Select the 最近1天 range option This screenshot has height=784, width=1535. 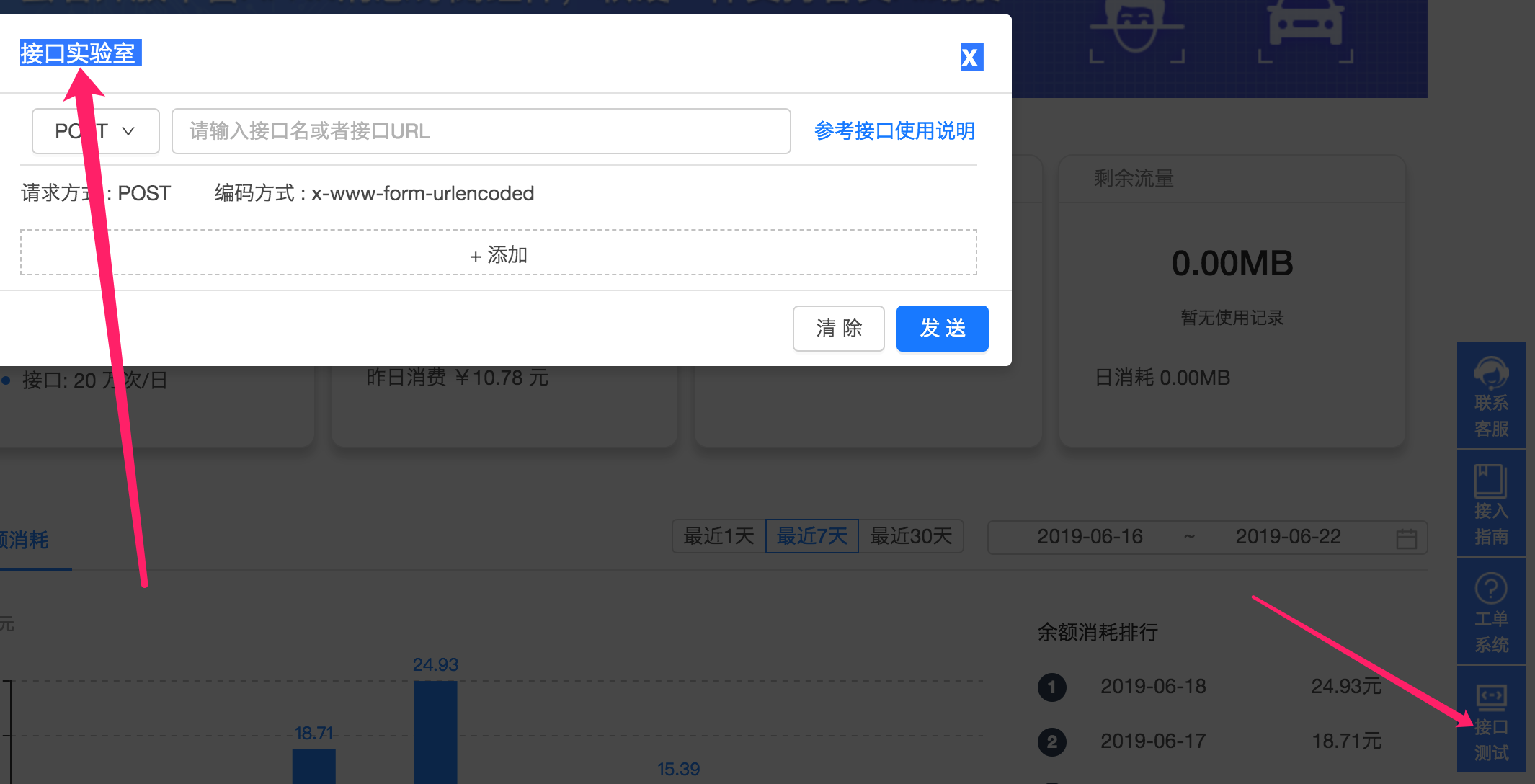coord(718,536)
